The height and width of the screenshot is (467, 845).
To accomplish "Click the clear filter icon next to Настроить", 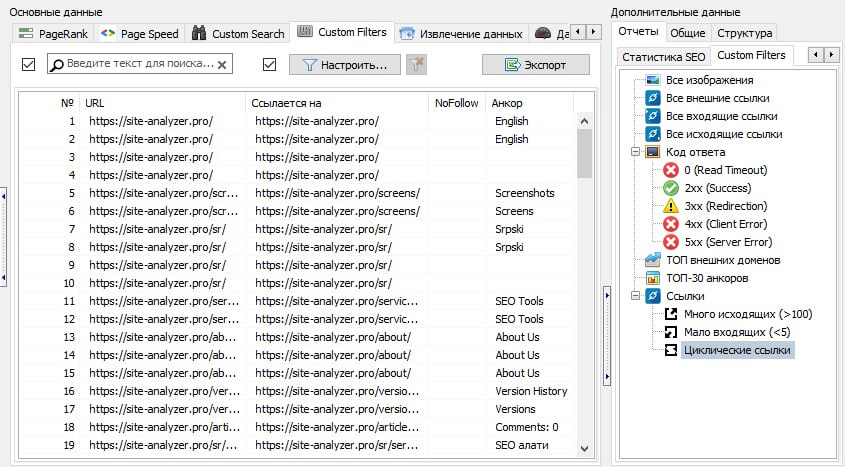I will tap(416, 65).
